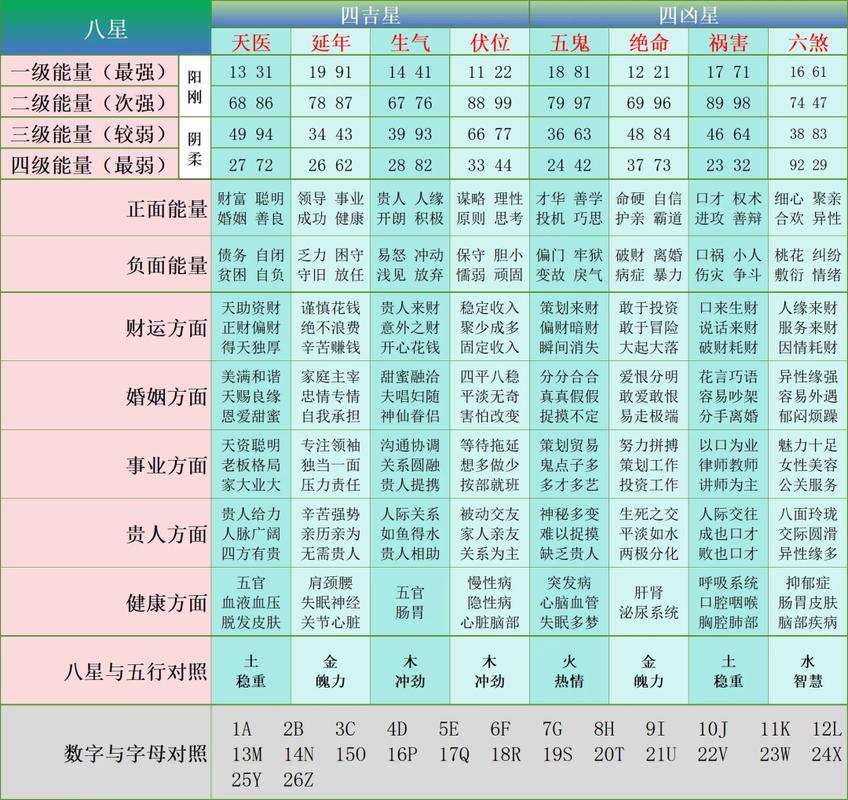Select the 五鬼 column header
848x800 pixels.
(569, 42)
